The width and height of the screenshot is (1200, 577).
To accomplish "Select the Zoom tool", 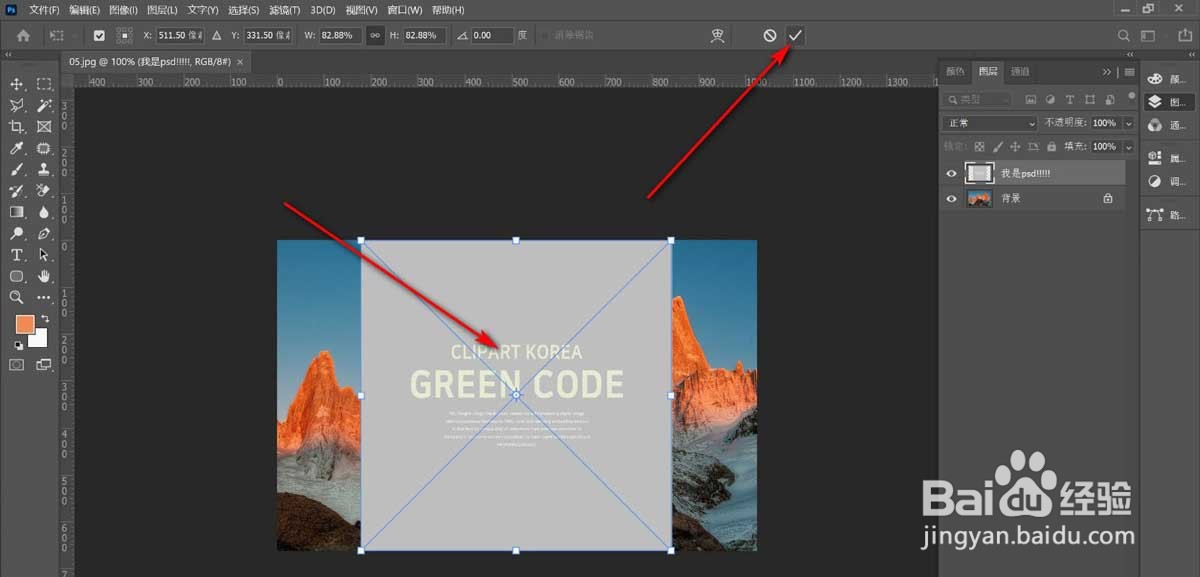I will pos(17,297).
